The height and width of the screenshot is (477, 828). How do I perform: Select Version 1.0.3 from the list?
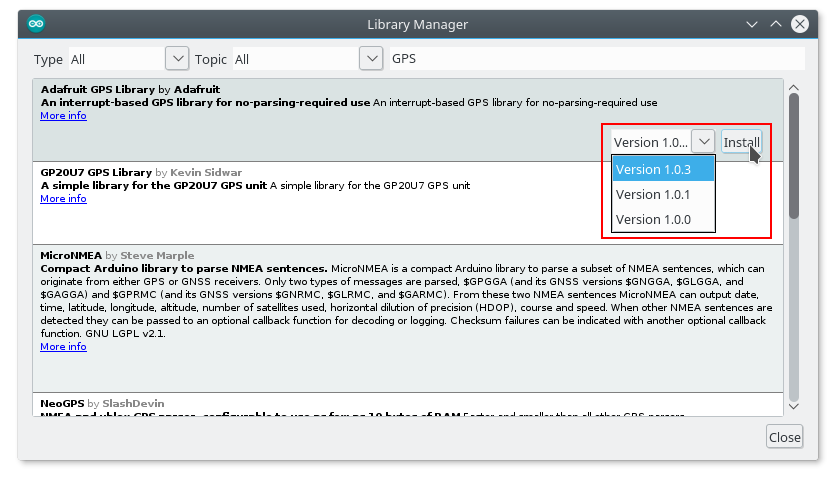click(662, 169)
